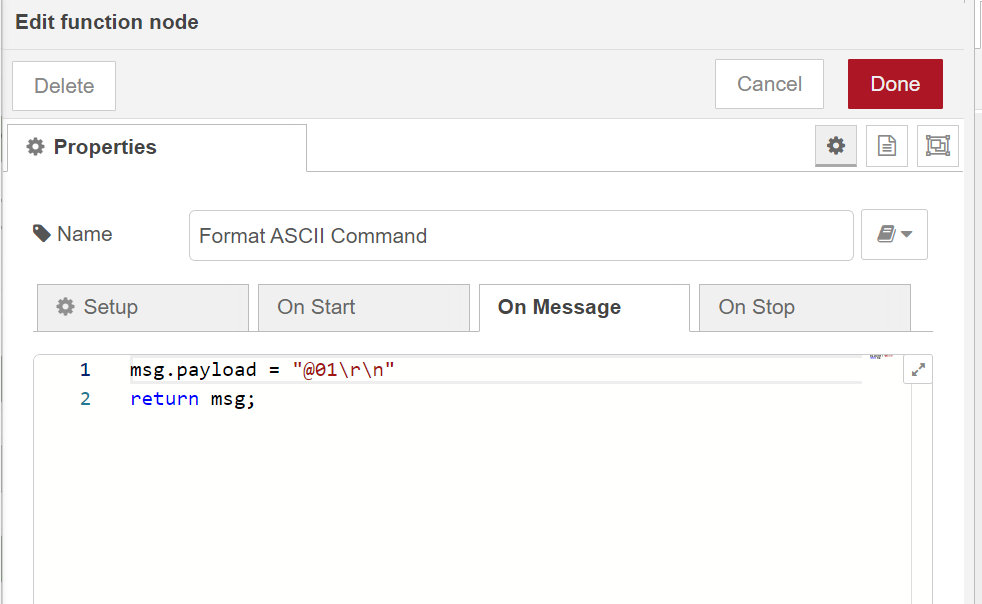
Task: Click the gear icon on Setup tab
Action: pyautogui.click(x=66, y=307)
